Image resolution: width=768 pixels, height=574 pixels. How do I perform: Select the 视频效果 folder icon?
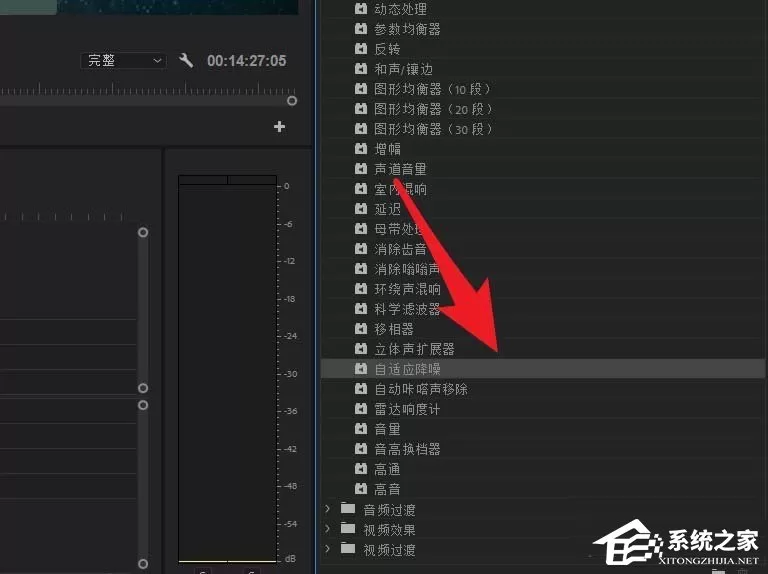pyautogui.click(x=348, y=528)
